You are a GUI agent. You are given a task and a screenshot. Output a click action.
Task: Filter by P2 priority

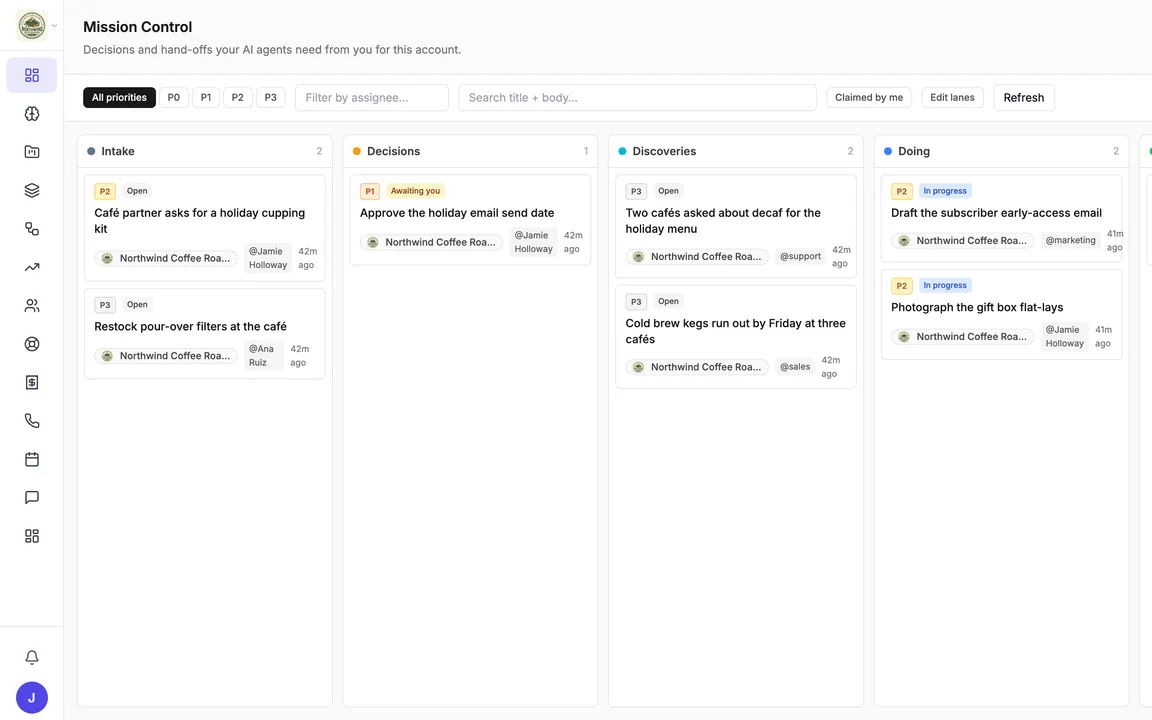pos(237,98)
